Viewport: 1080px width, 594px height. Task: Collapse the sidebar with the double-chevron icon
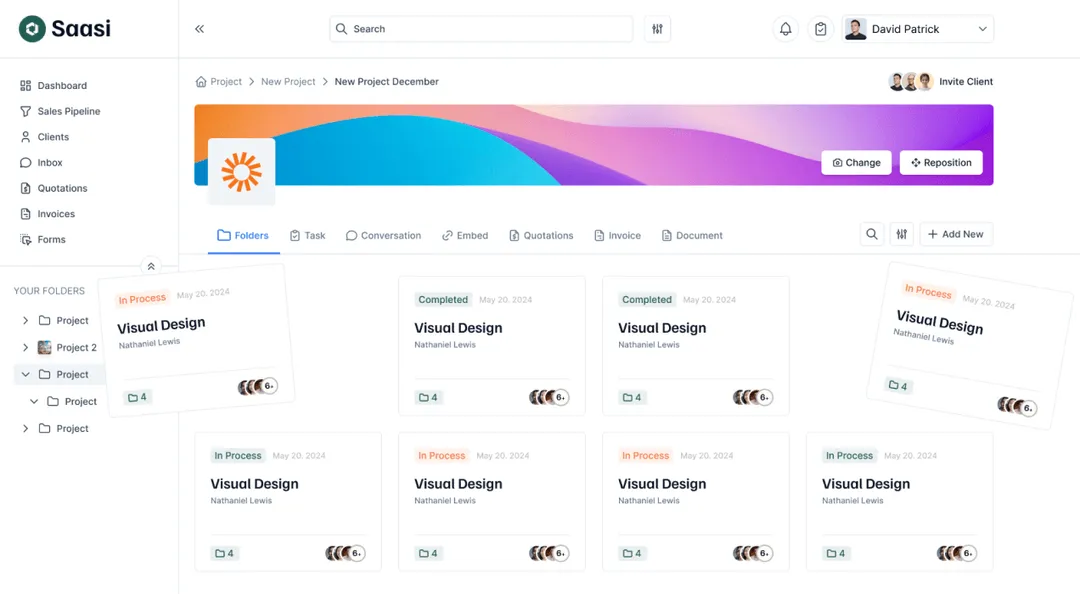click(200, 29)
